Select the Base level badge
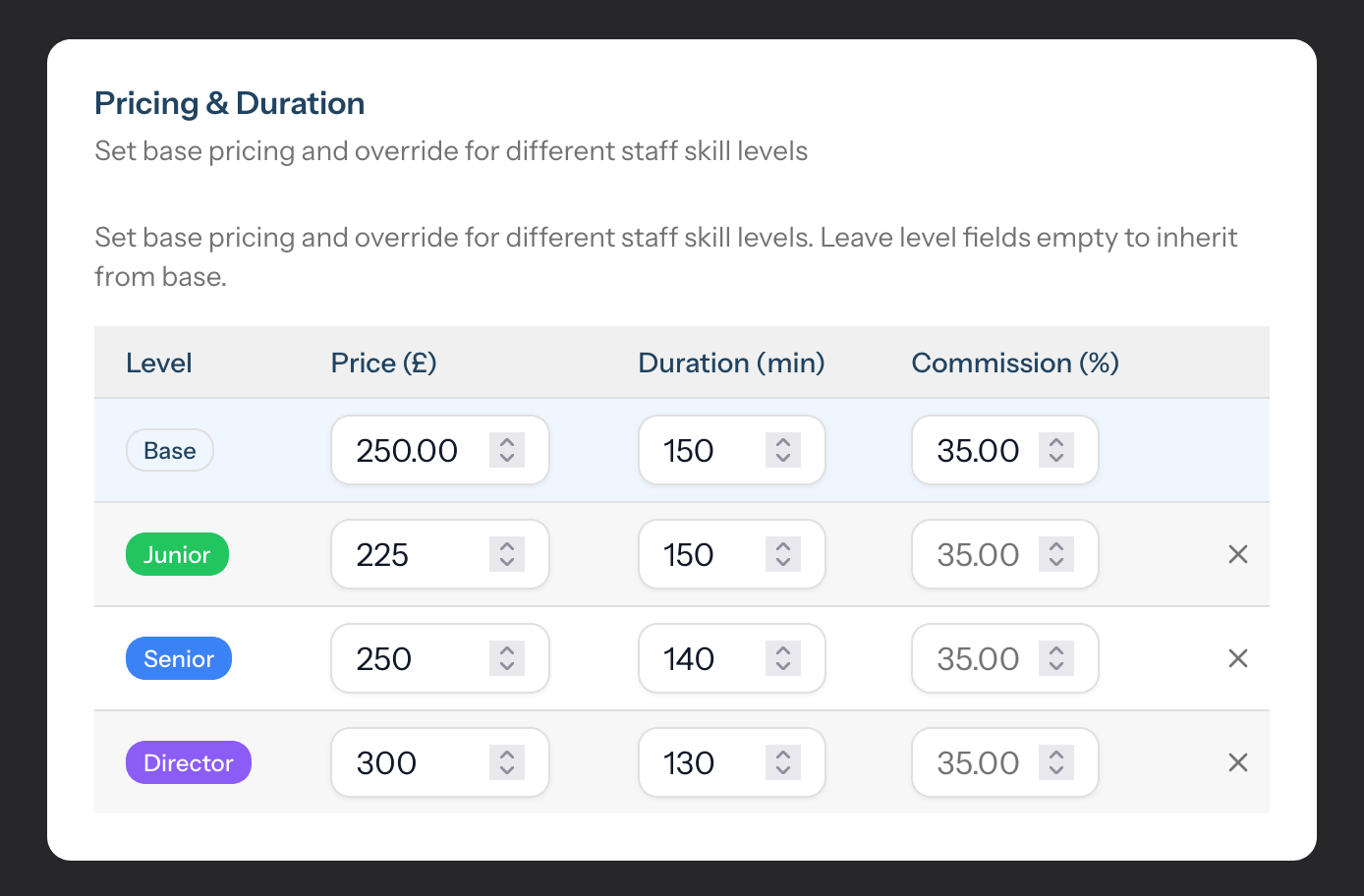1364x896 pixels. [169, 450]
